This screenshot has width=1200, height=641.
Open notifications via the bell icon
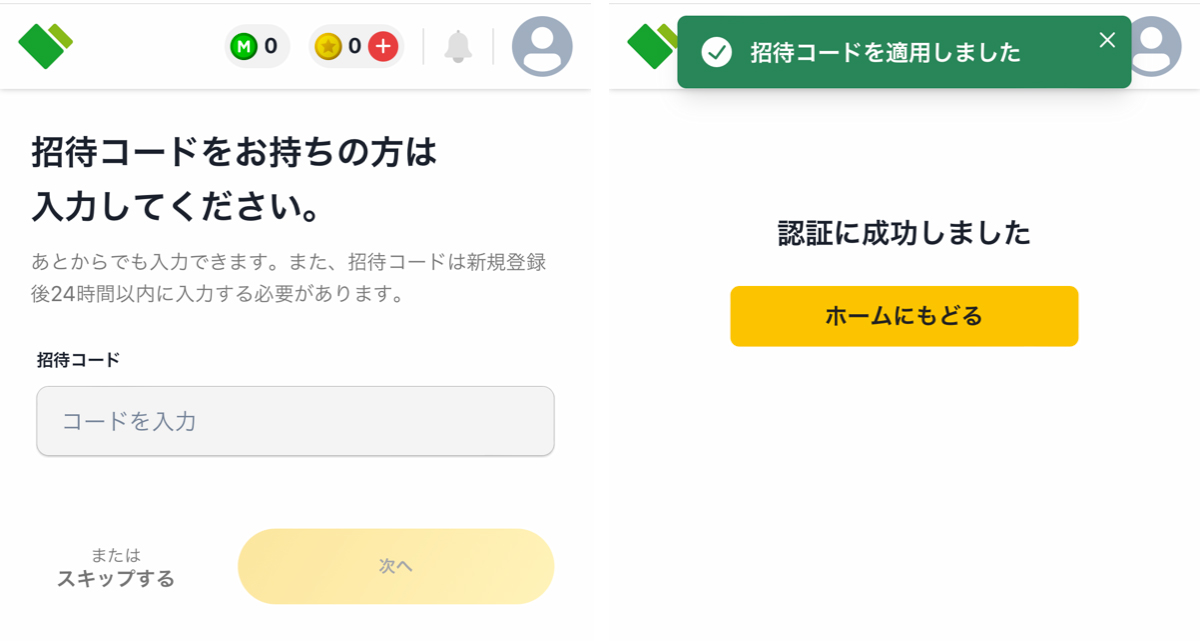click(x=458, y=46)
